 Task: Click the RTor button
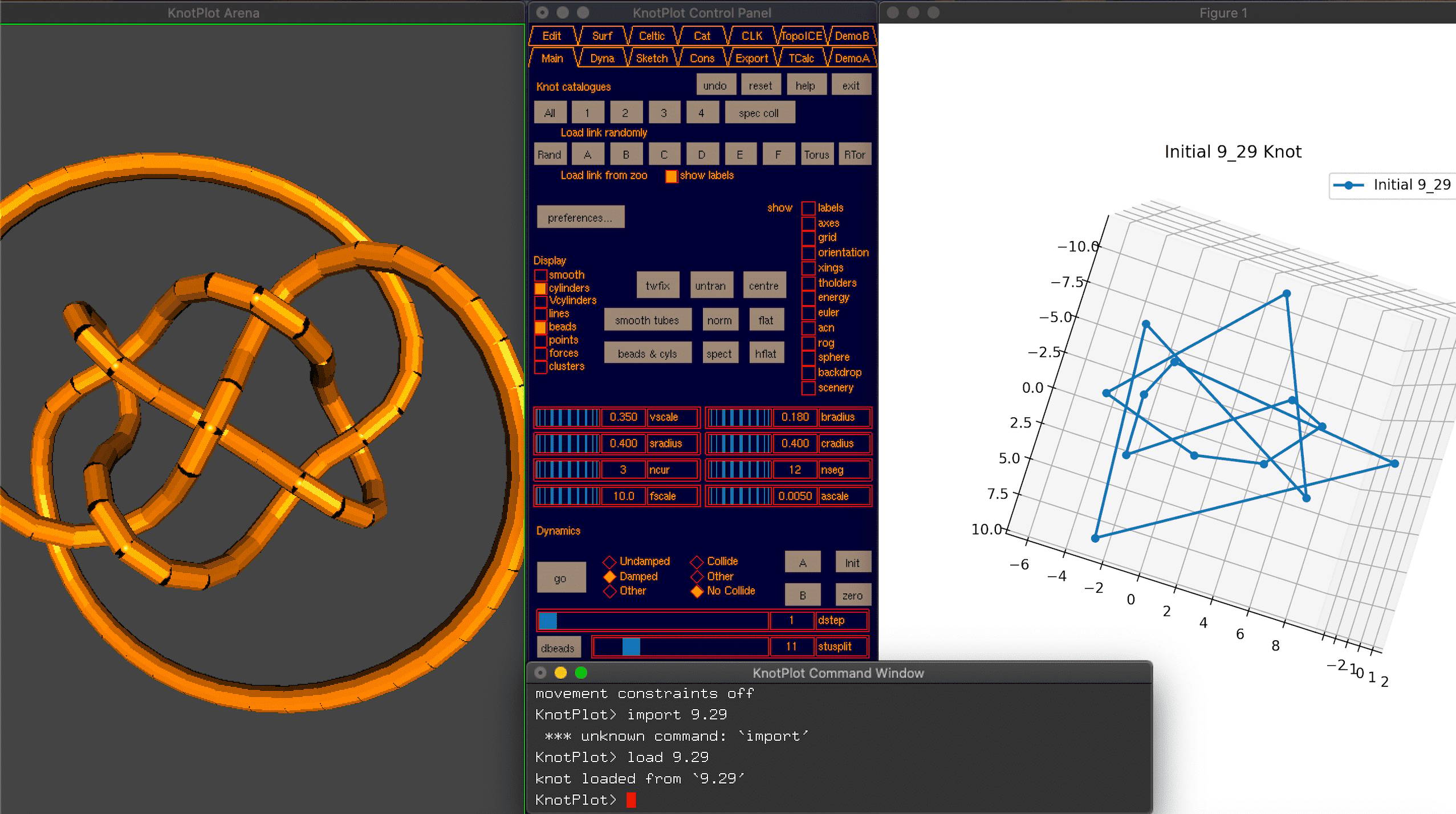(855, 154)
